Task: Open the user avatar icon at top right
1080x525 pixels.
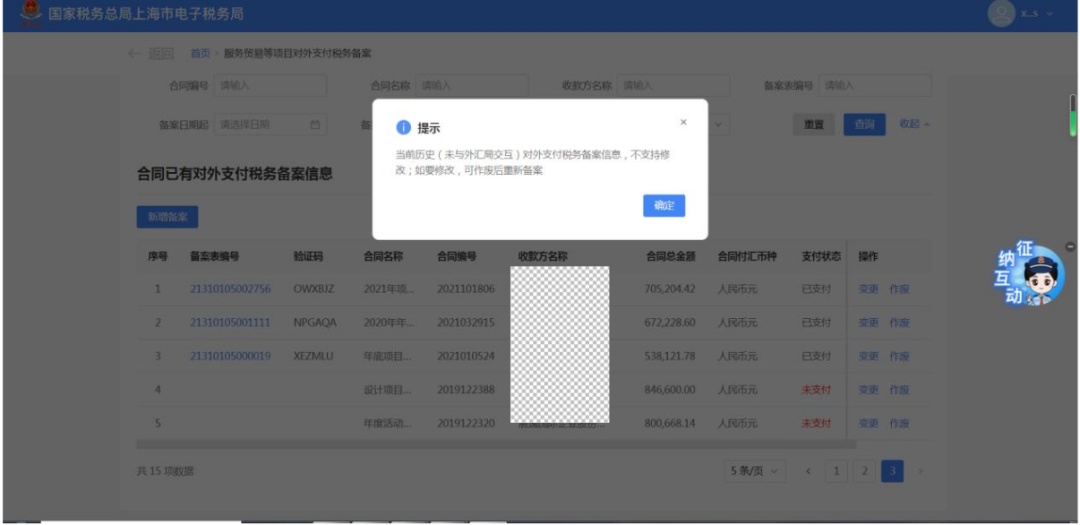Action: click(x=1001, y=14)
